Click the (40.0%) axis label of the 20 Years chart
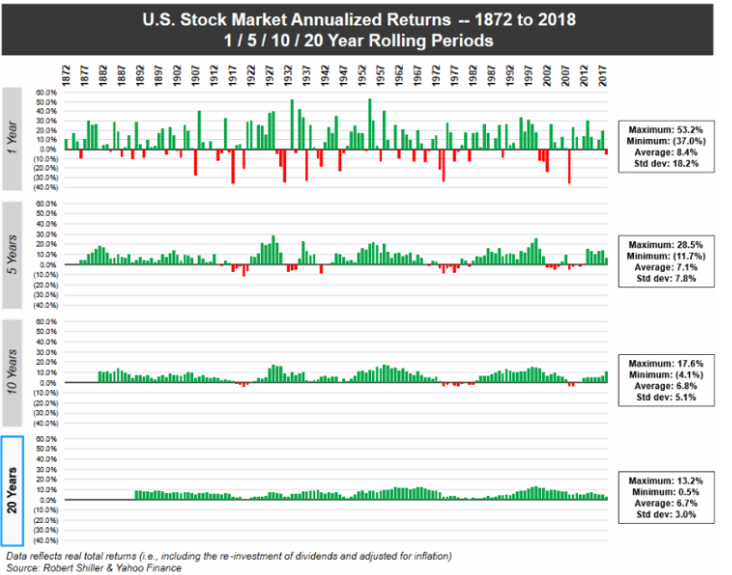The width and height of the screenshot is (732, 575). coord(45,539)
